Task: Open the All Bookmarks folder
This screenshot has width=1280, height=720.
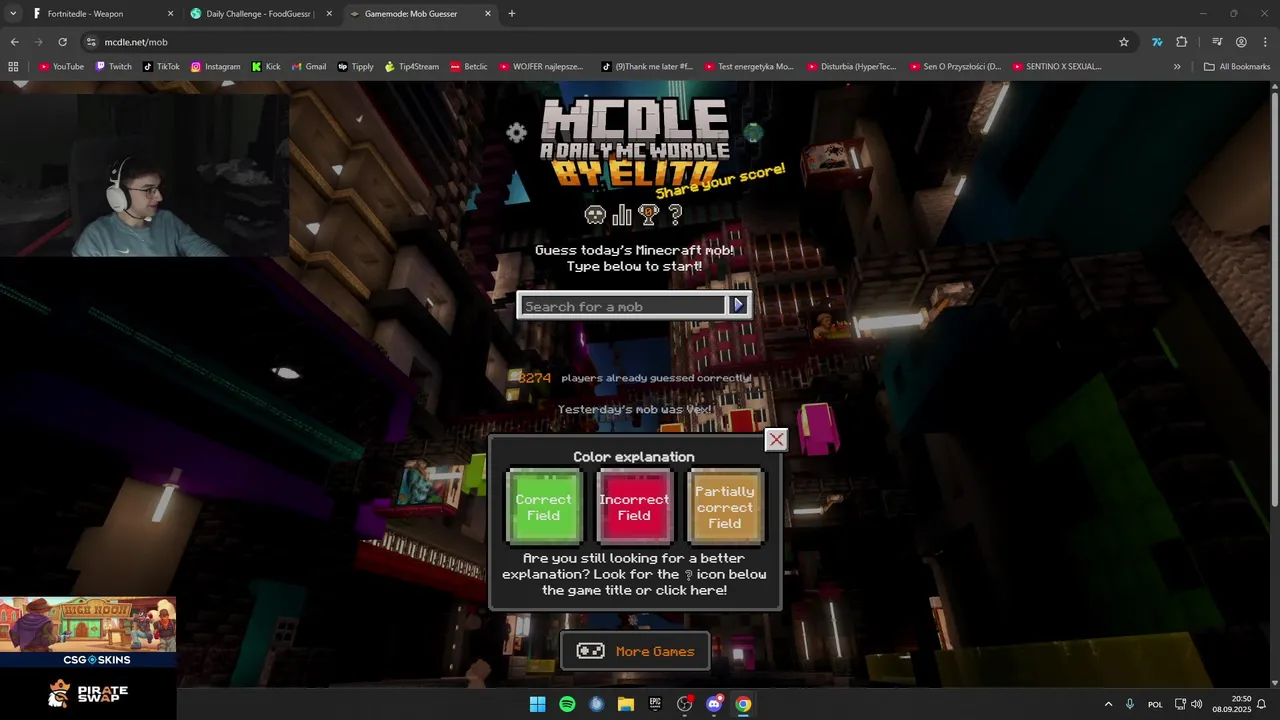Action: pos(1237,67)
